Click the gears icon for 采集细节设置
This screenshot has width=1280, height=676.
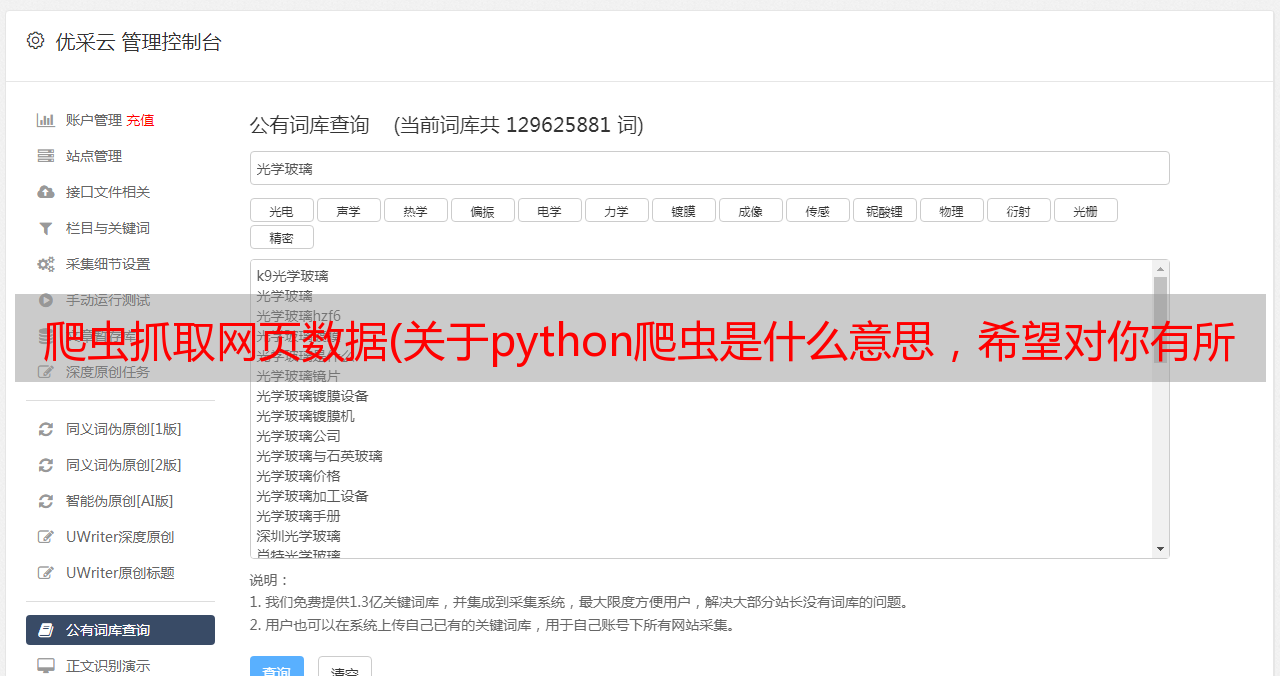(x=46, y=264)
